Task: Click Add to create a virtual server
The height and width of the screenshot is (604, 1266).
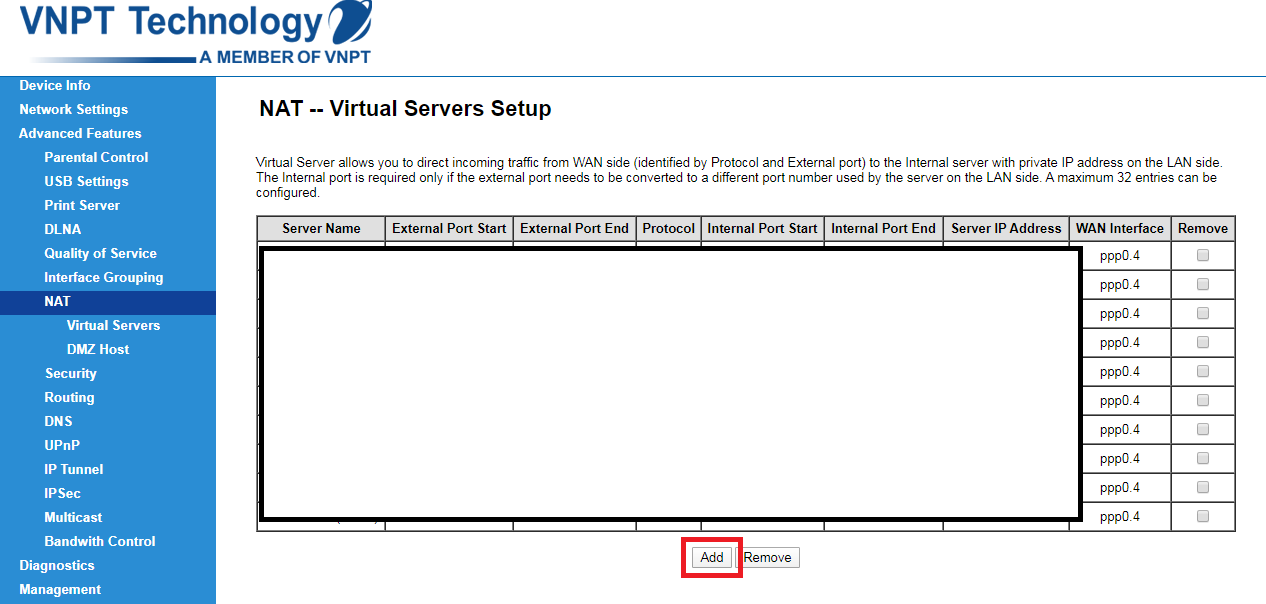Action: (x=712, y=558)
